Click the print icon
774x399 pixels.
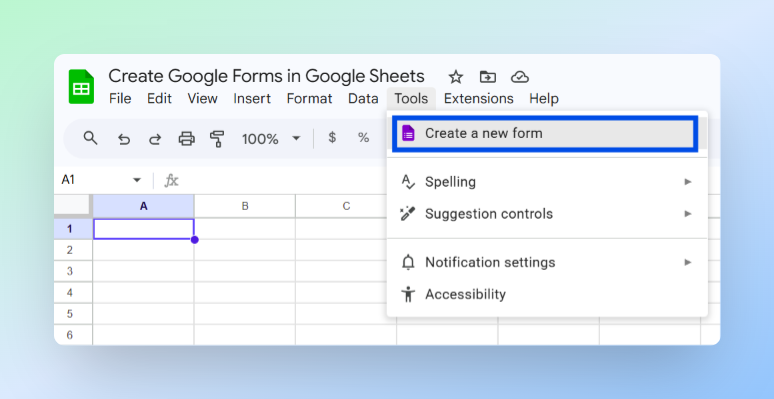click(x=187, y=139)
